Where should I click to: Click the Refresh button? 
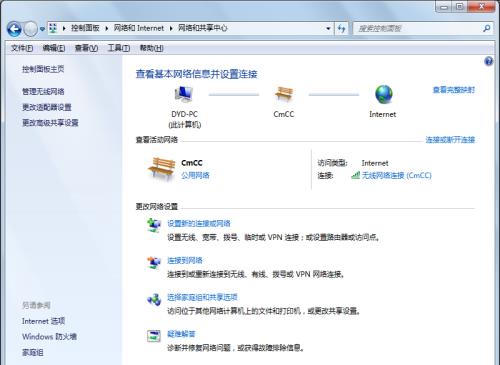click(341, 29)
